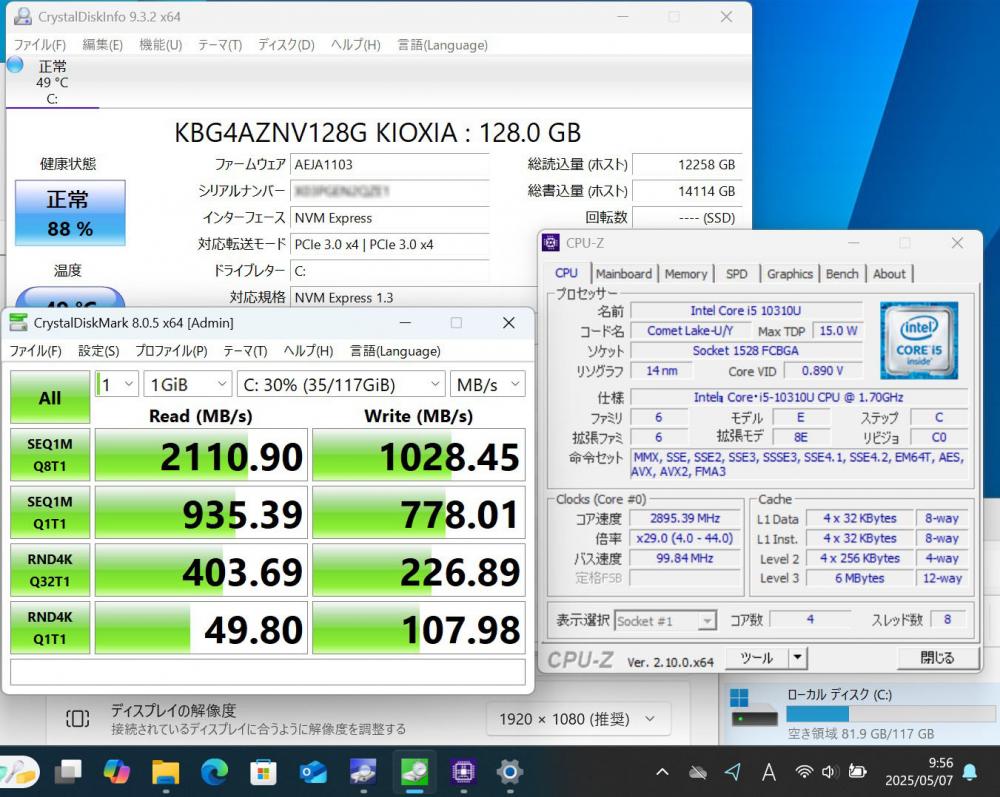This screenshot has height=797, width=1000.
Task: Select the C: drive entry at 49 °C
Action: (x=52, y=82)
